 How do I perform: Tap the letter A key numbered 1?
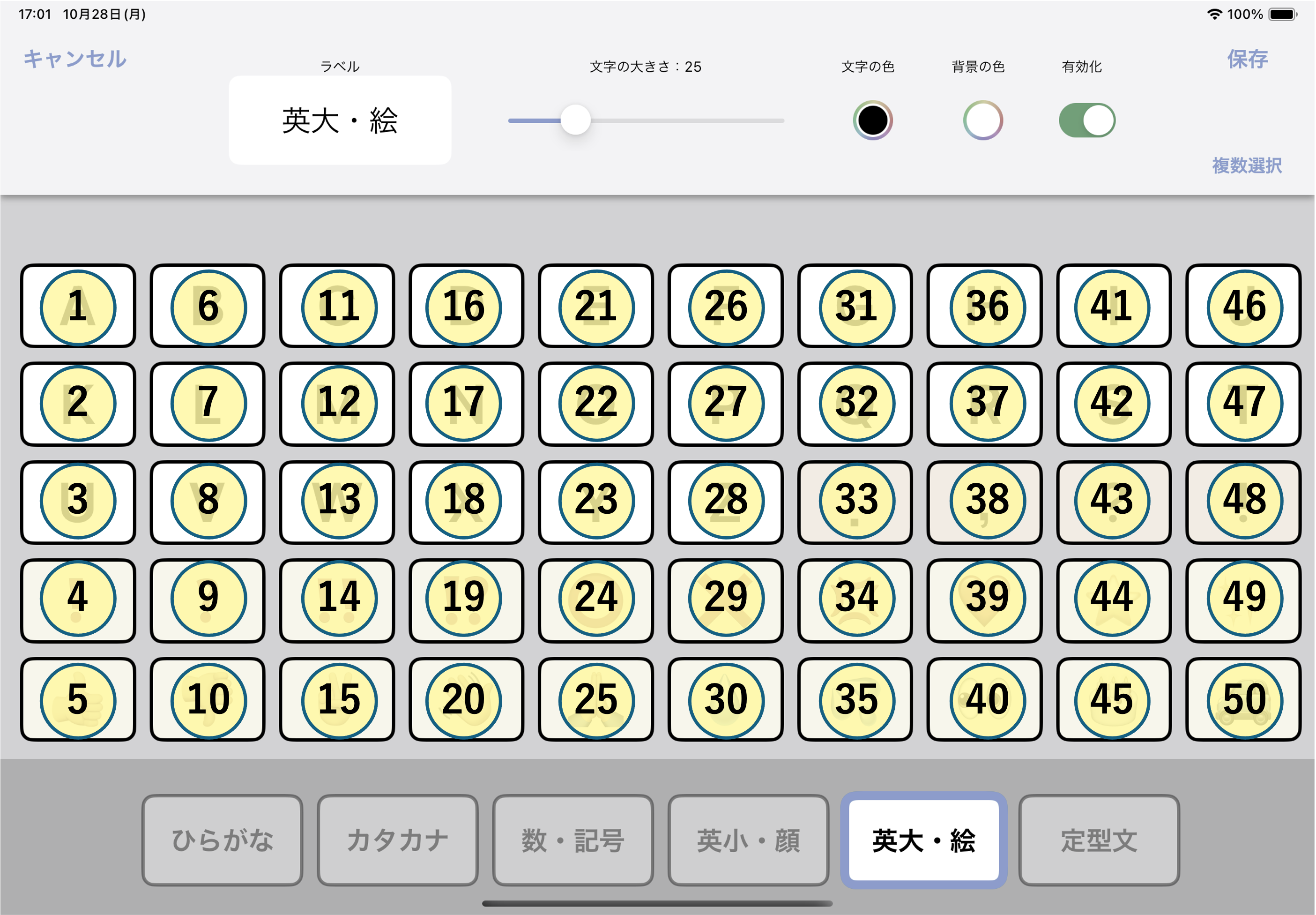[x=77, y=307]
